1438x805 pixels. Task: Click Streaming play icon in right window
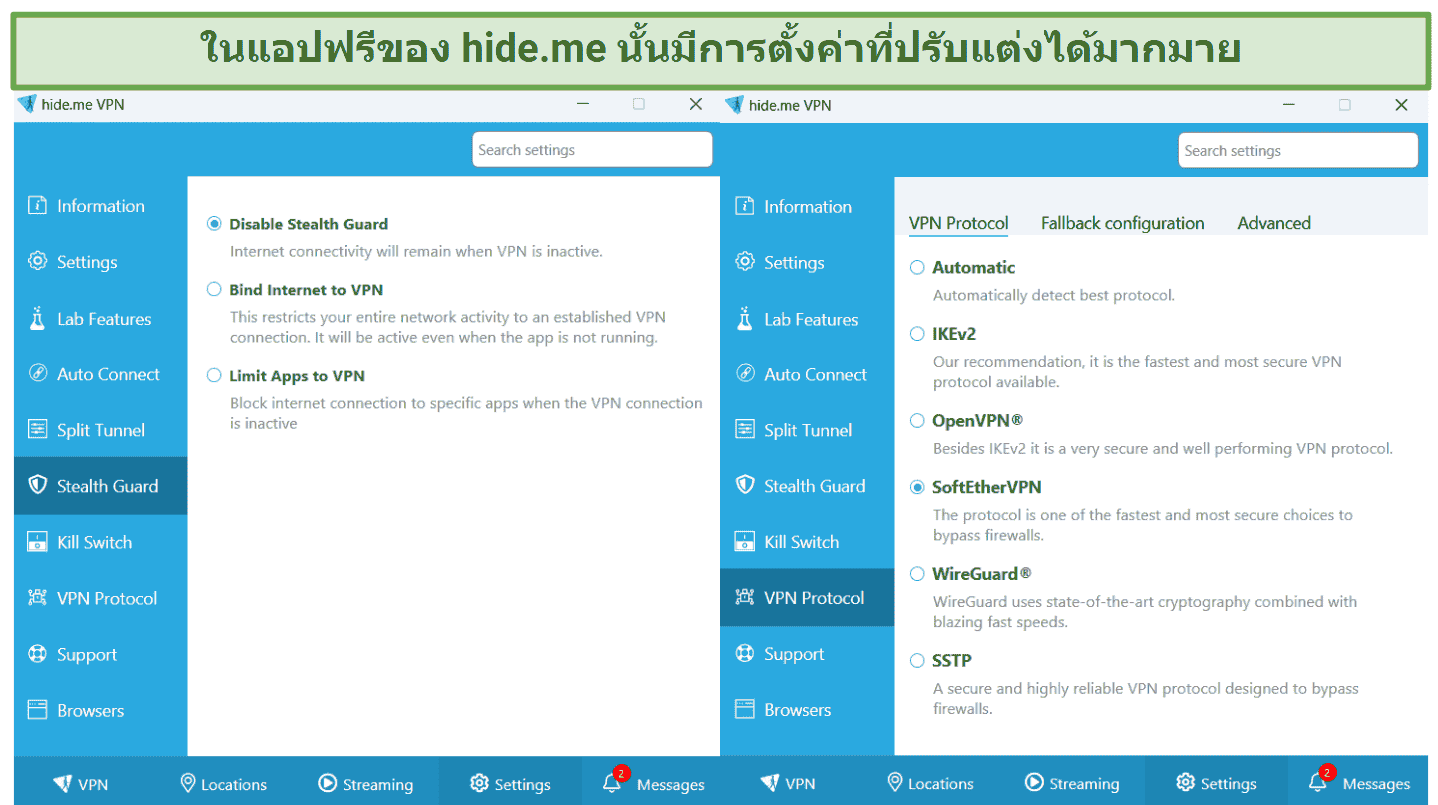[x=1034, y=783]
